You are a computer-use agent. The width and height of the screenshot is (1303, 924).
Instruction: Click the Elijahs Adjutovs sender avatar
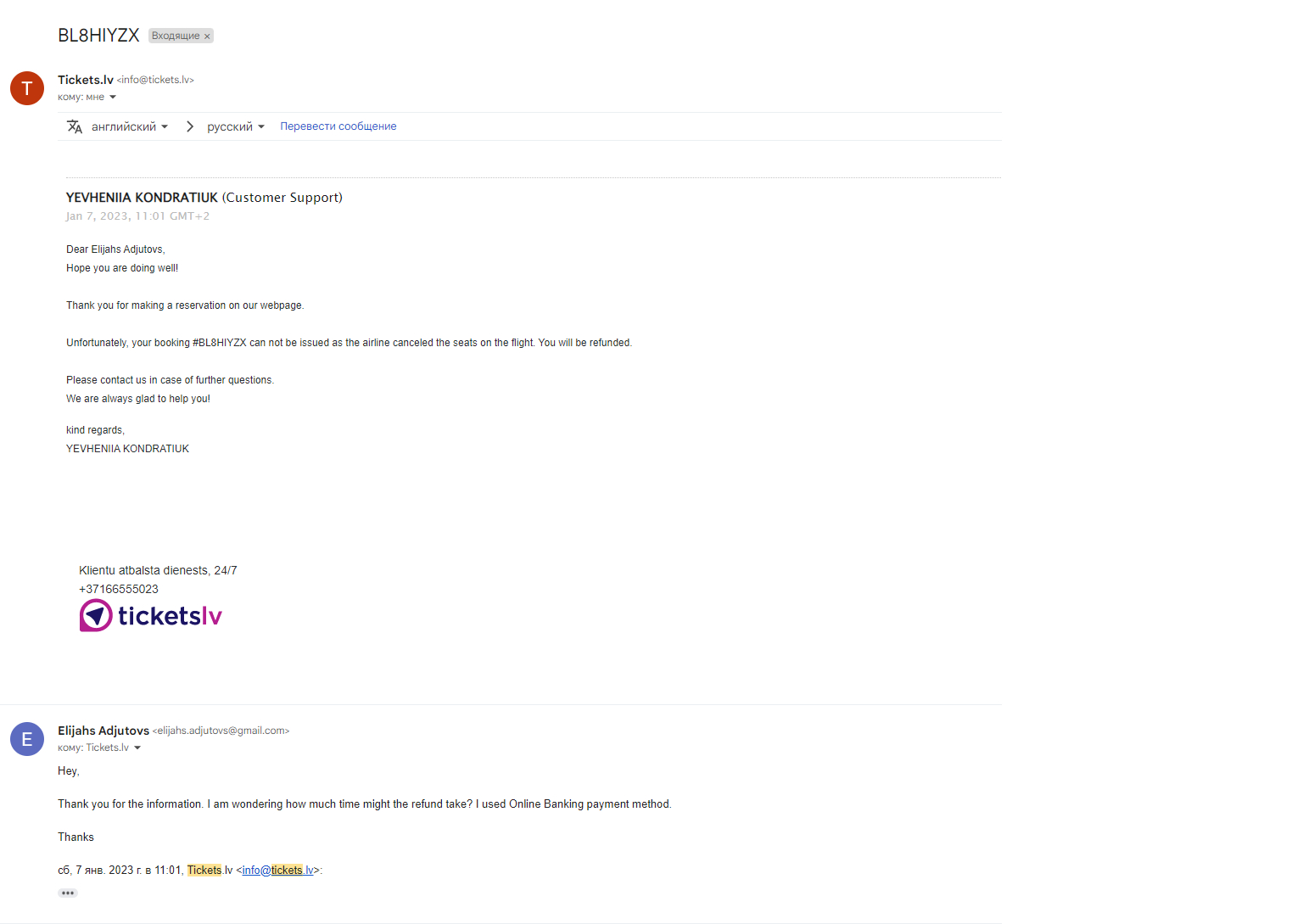tap(27, 739)
